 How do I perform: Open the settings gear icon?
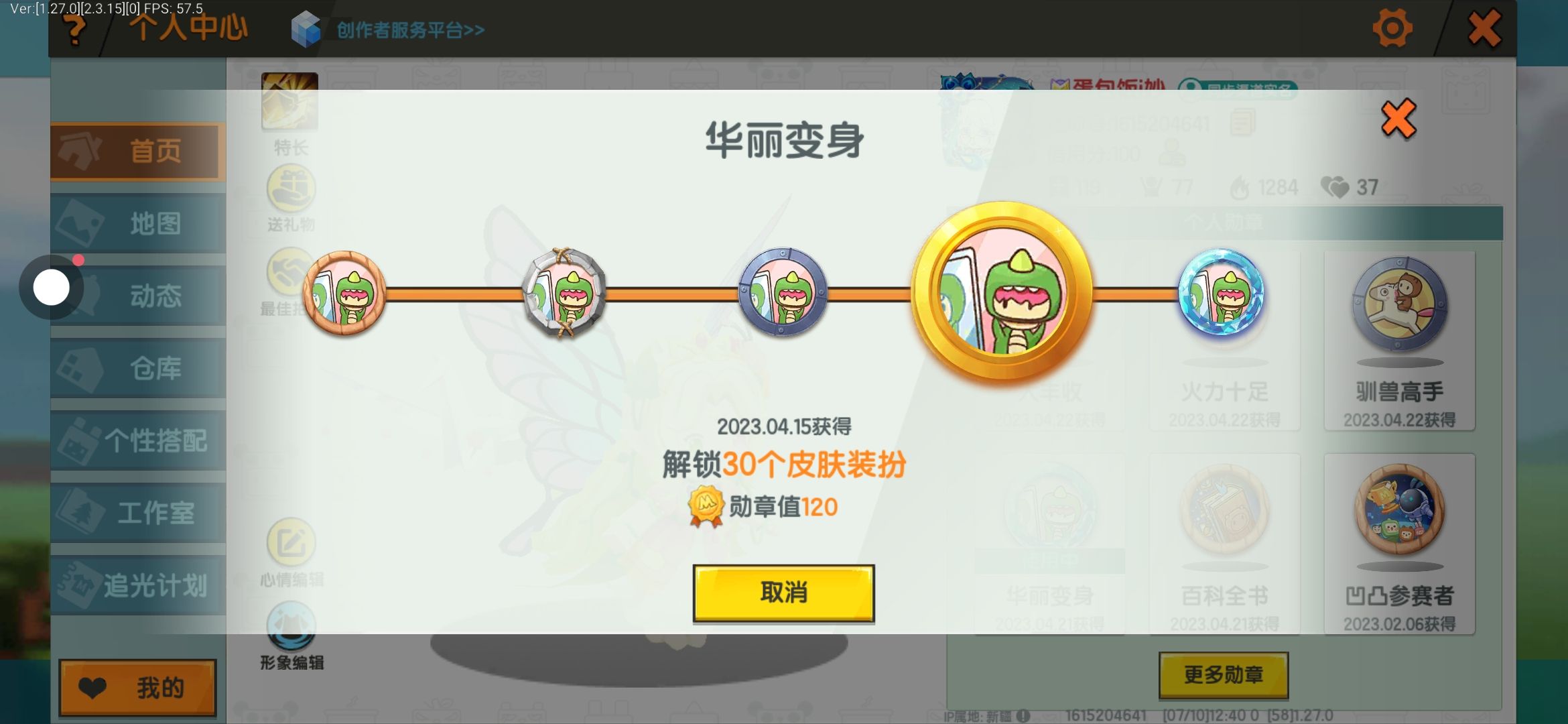tap(1392, 28)
